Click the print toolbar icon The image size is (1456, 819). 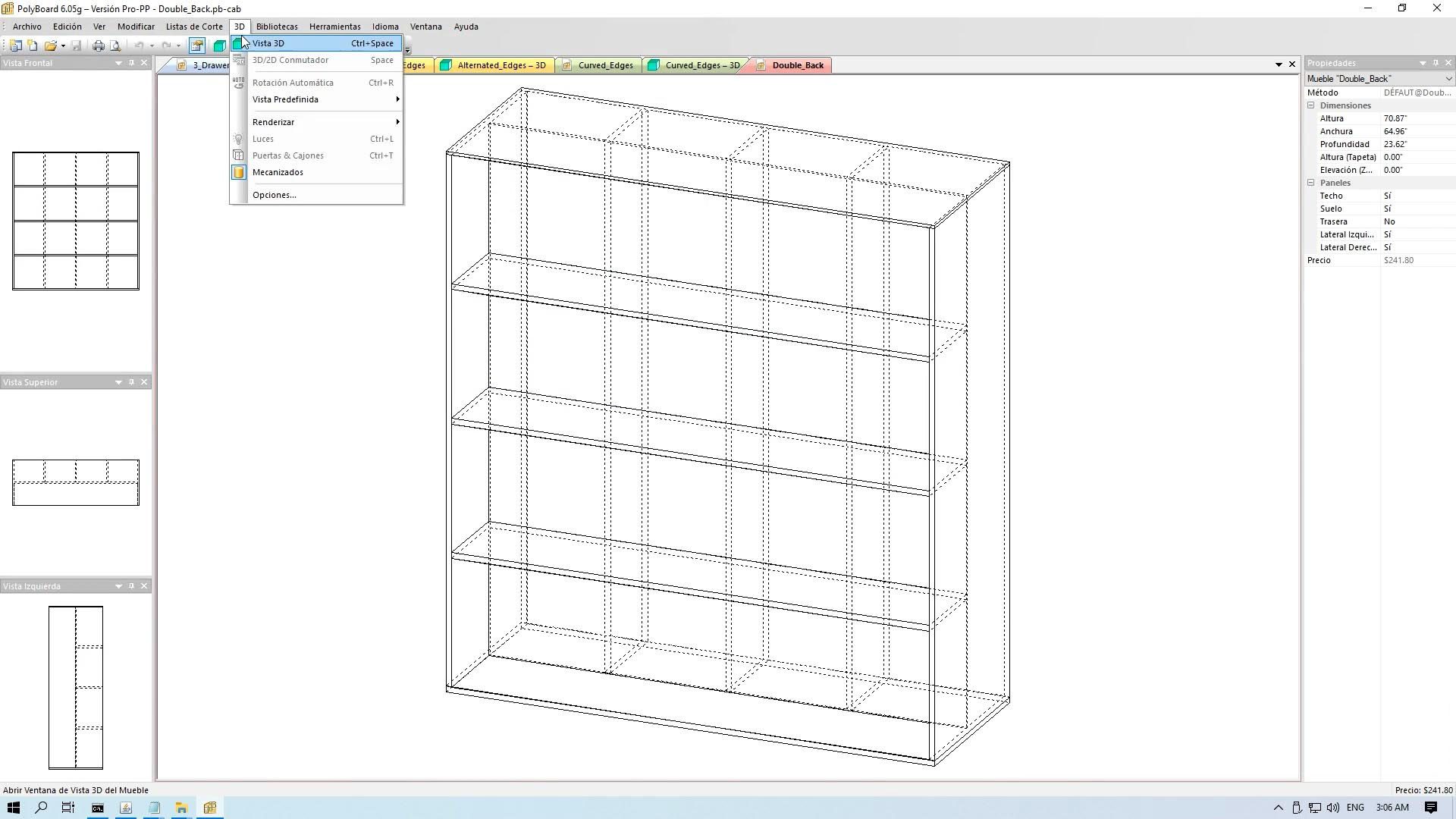(x=98, y=45)
